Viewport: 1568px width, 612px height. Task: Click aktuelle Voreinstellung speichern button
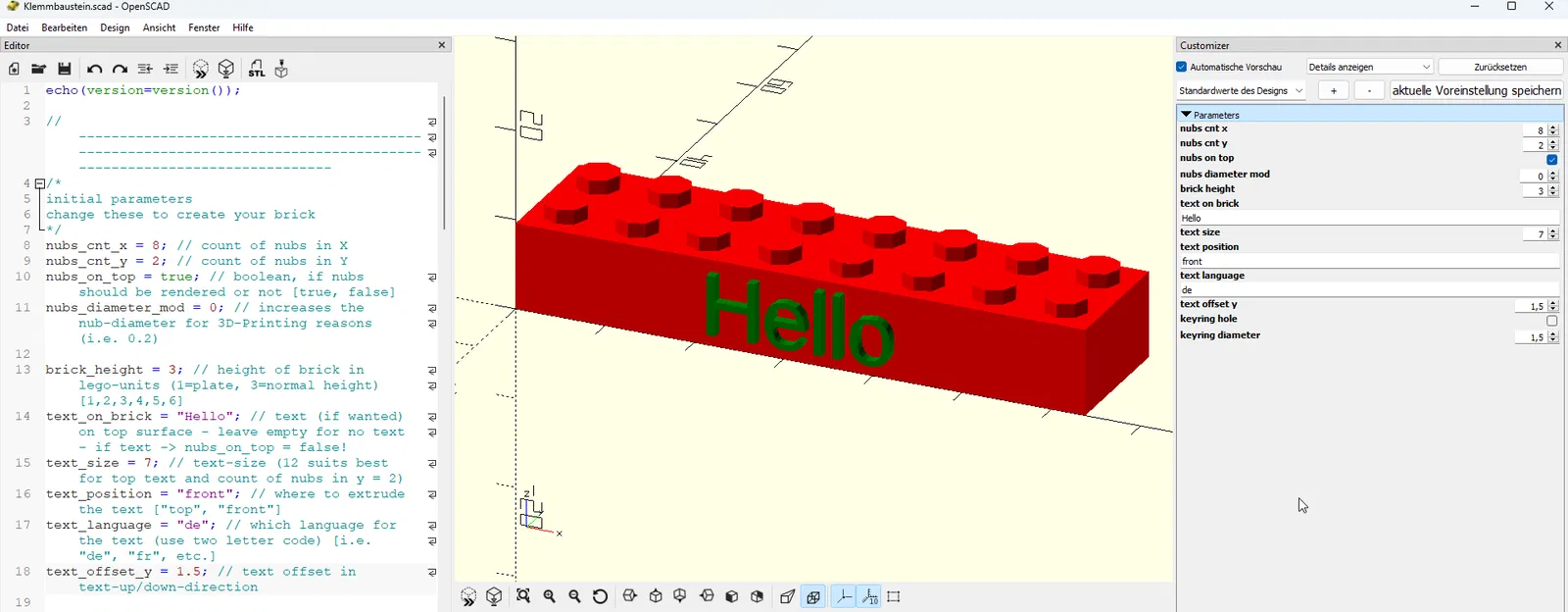tap(1477, 90)
